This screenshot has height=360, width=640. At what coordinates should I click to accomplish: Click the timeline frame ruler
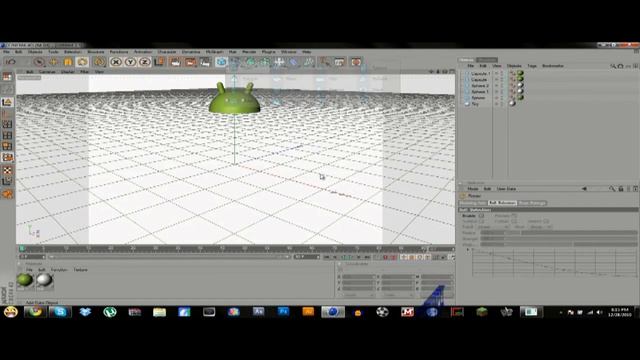click(x=222, y=248)
